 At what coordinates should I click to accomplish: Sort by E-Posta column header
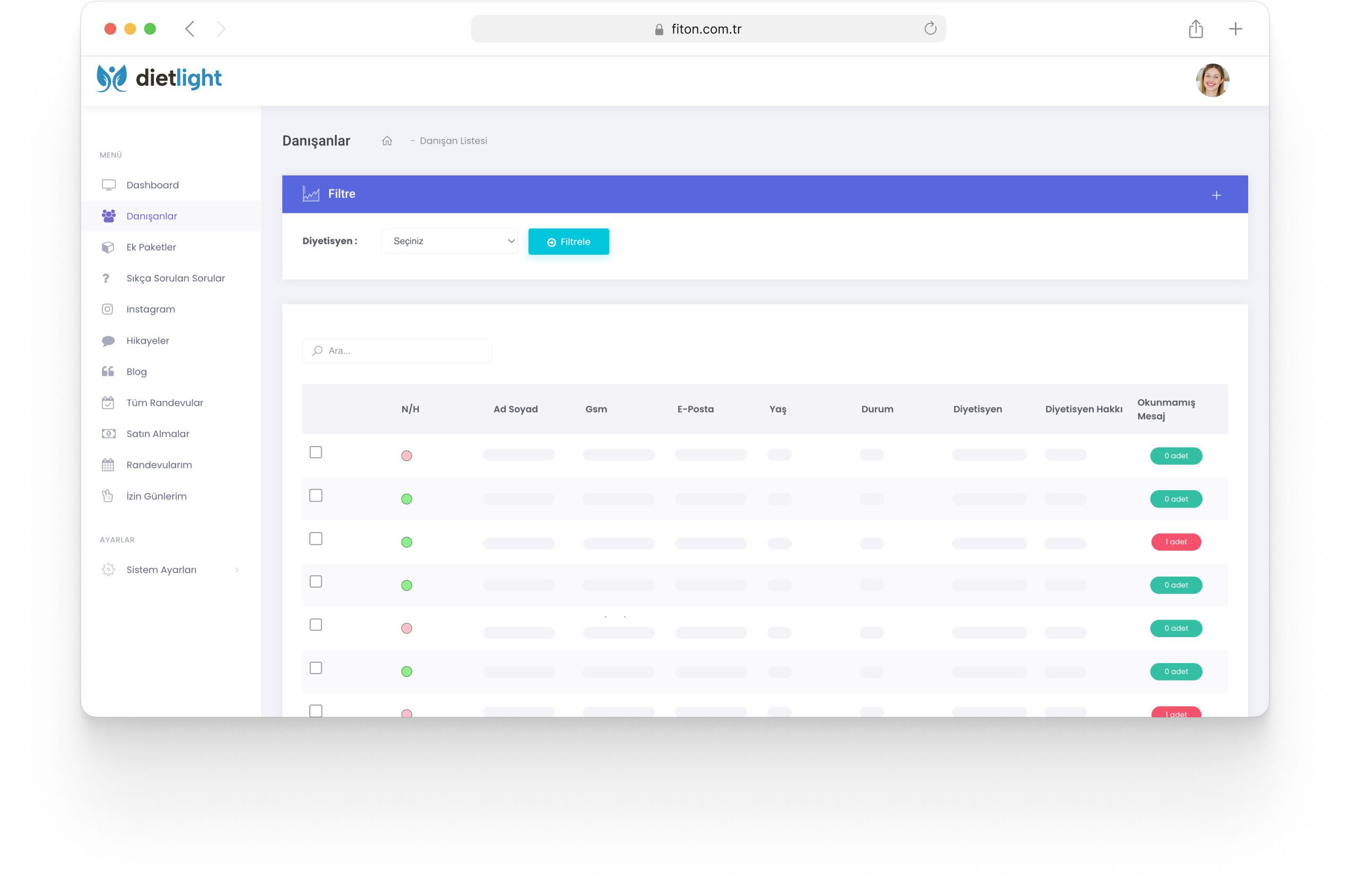[x=695, y=409]
